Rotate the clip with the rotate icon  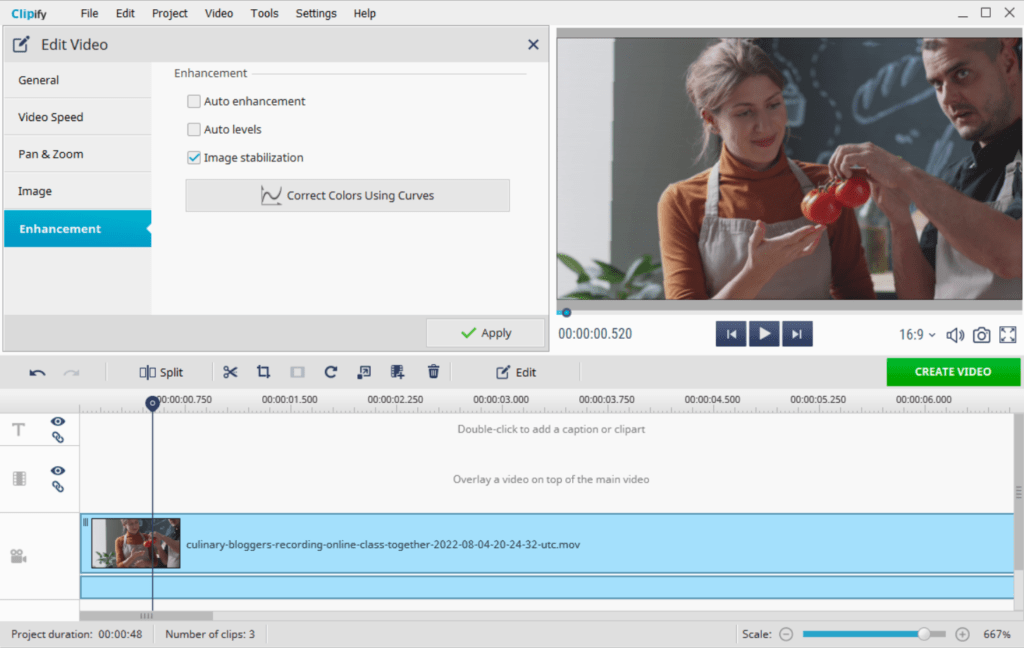point(330,372)
